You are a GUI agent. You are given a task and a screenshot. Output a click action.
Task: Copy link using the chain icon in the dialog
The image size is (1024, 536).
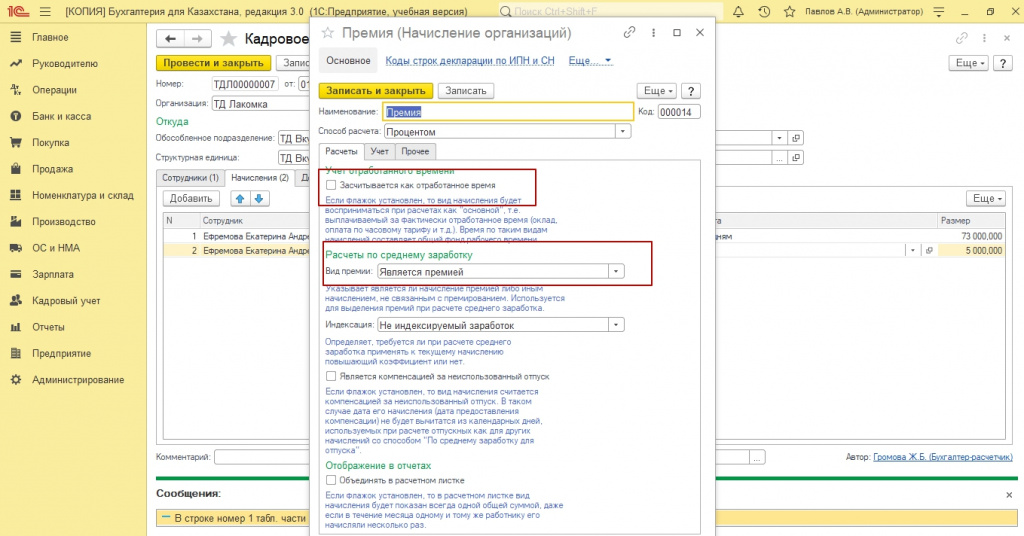click(629, 32)
